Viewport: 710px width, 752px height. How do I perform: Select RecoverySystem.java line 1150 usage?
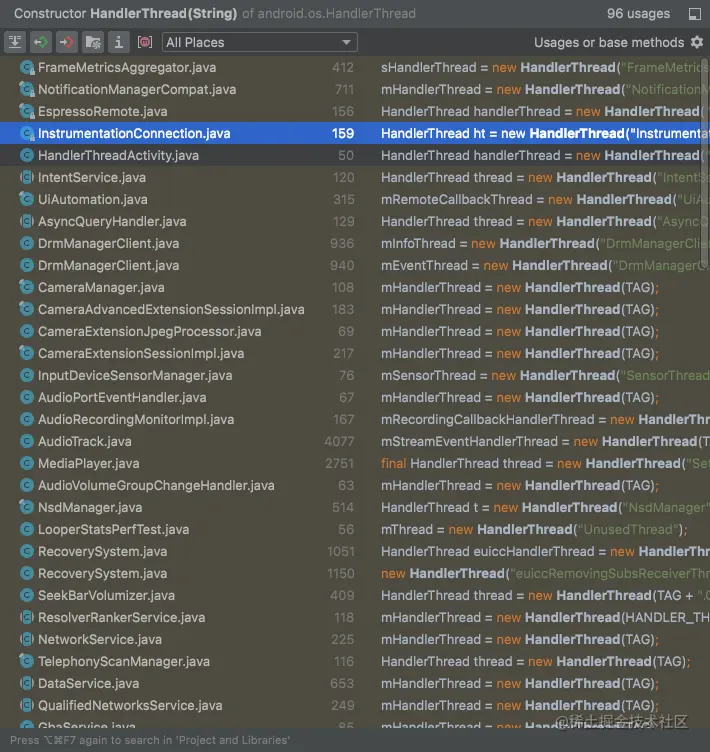point(355,574)
